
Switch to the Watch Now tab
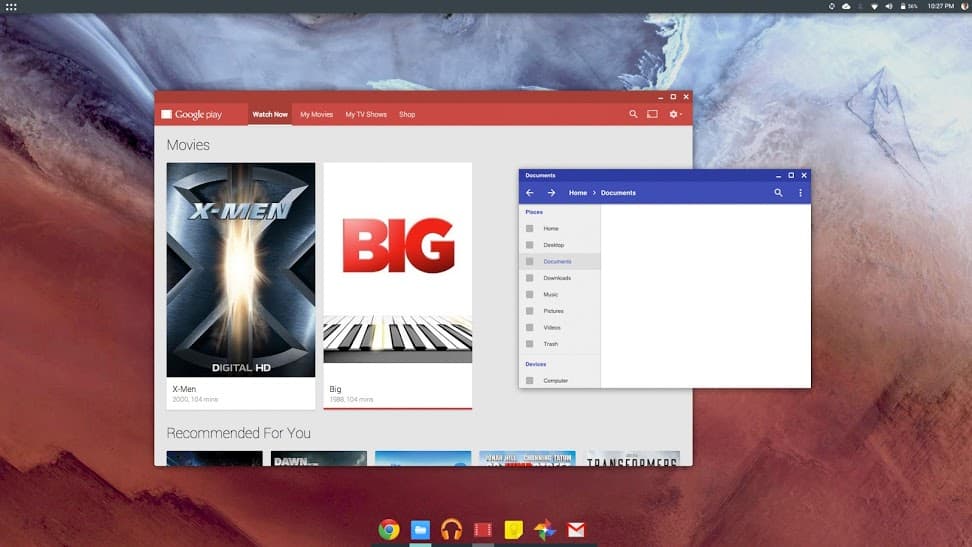pyautogui.click(x=270, y=114)
